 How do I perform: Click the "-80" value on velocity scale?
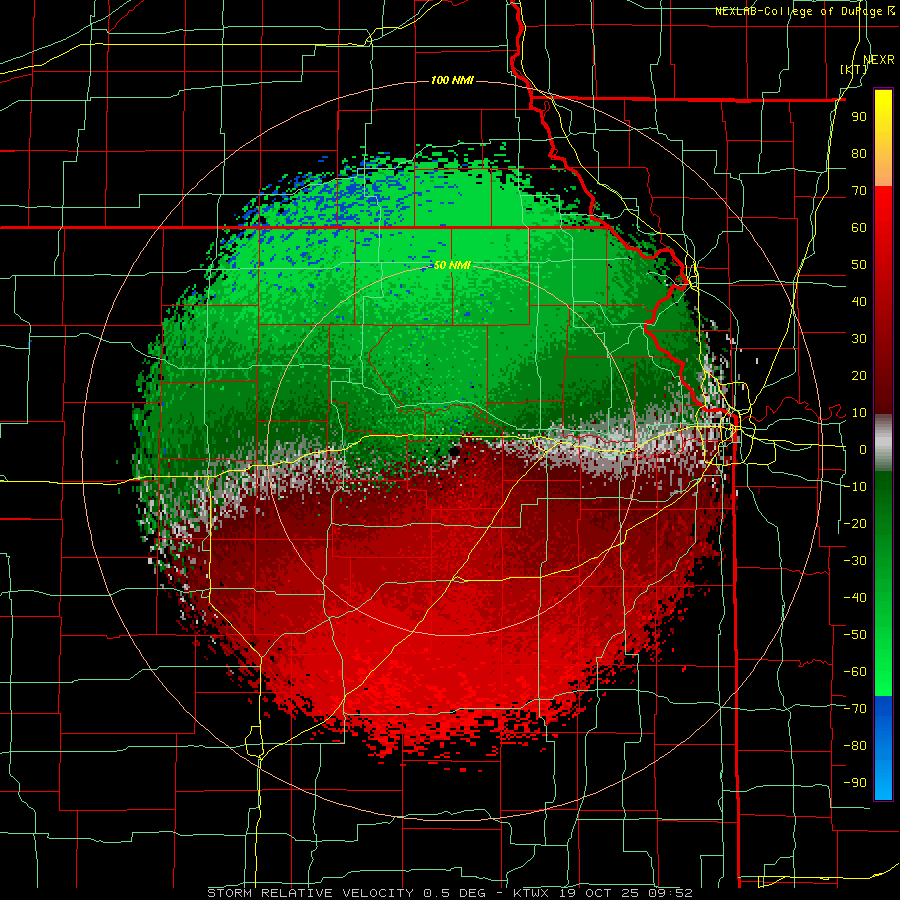point(855,746)
